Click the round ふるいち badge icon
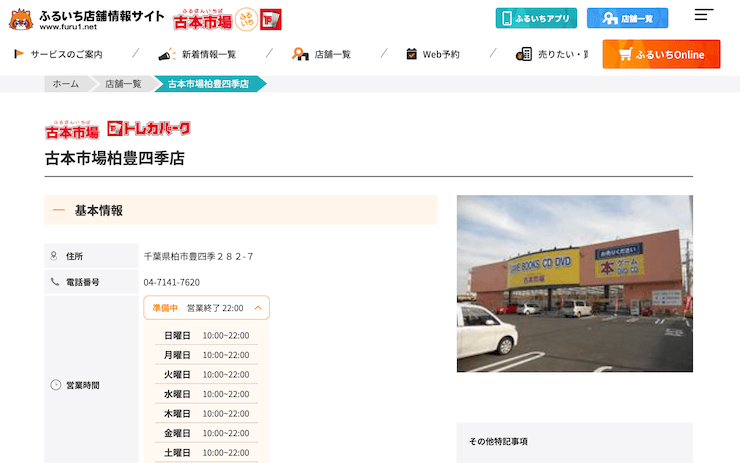740x463 pixels. (246, 19)
